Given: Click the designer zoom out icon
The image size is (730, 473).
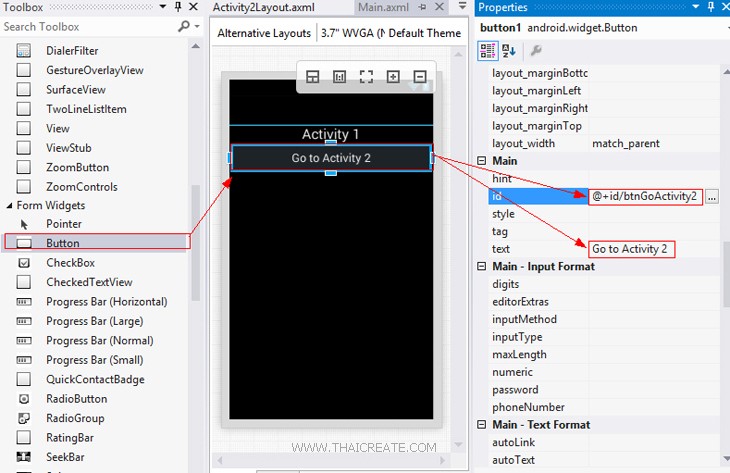Looking at the screenshot, I should (420, 76).
